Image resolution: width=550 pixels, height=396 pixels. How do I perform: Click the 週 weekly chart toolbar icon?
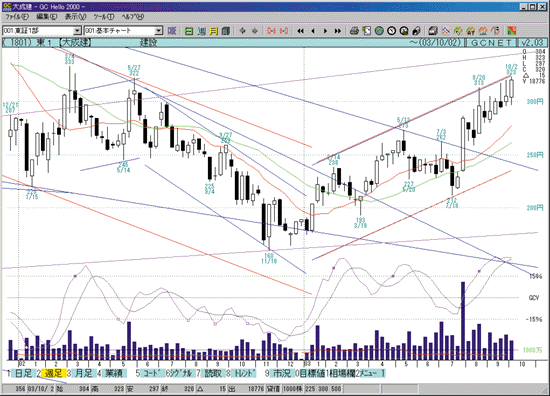(201, 31)
